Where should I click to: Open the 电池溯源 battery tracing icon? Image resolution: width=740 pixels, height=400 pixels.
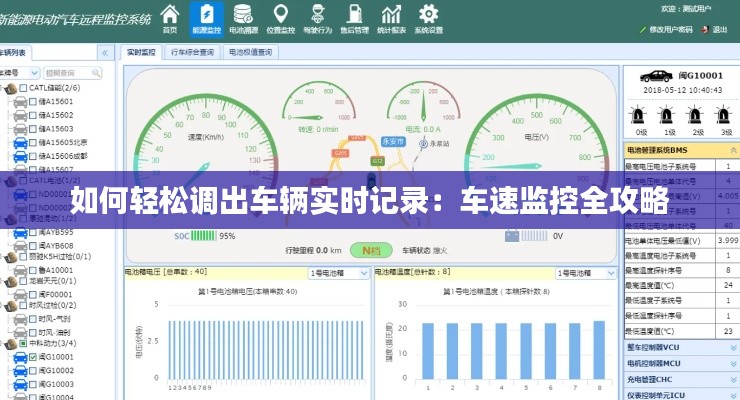click(x=242, y=17)
